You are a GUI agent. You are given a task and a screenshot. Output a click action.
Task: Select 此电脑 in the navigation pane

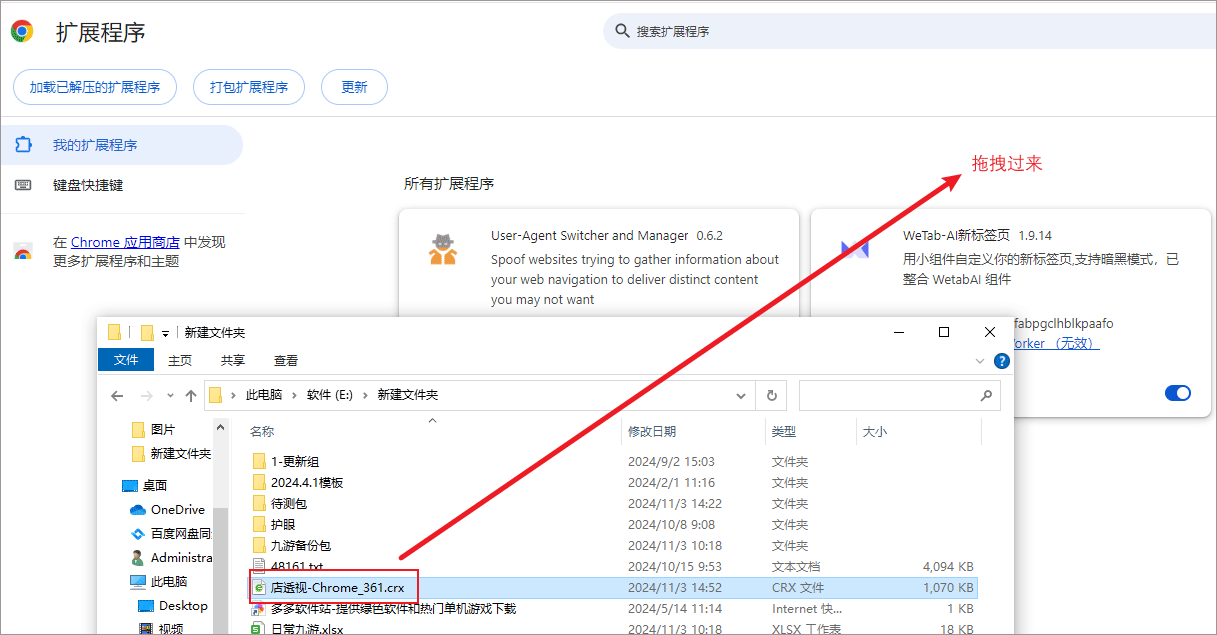(x=158, y=581)
